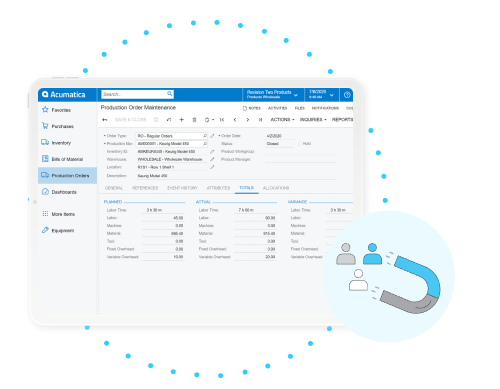
Task: Undo changes with the undo icon
Action: (169, 120)
